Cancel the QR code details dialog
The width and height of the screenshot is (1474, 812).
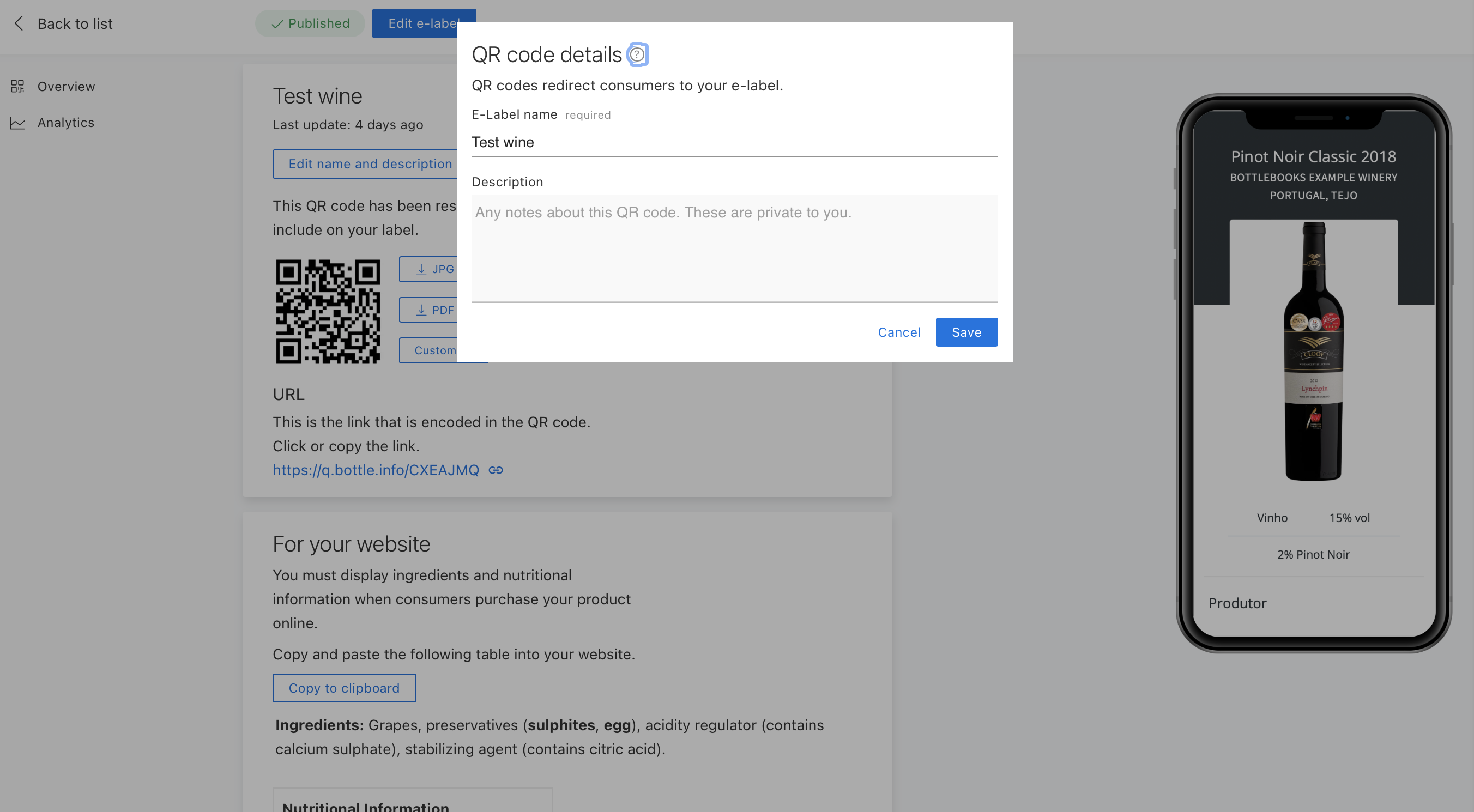898,332
